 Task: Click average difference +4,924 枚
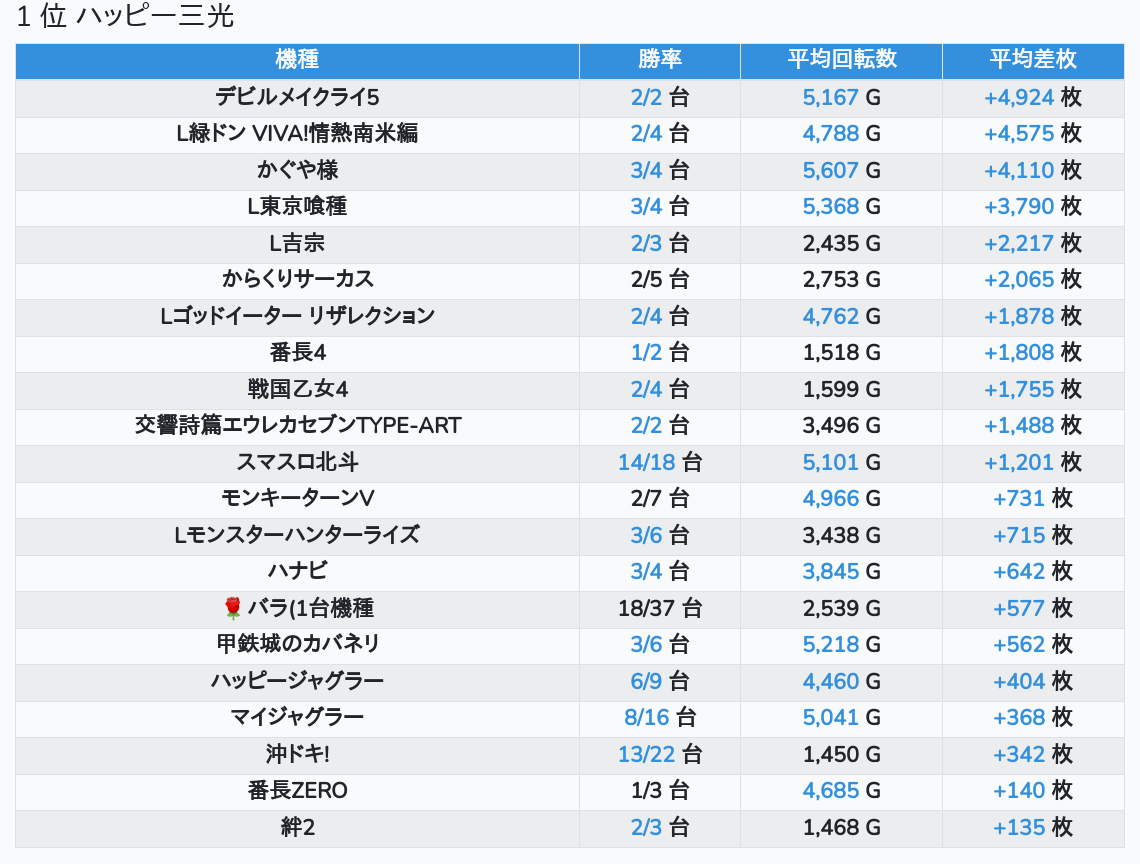tap(1032, 97)
